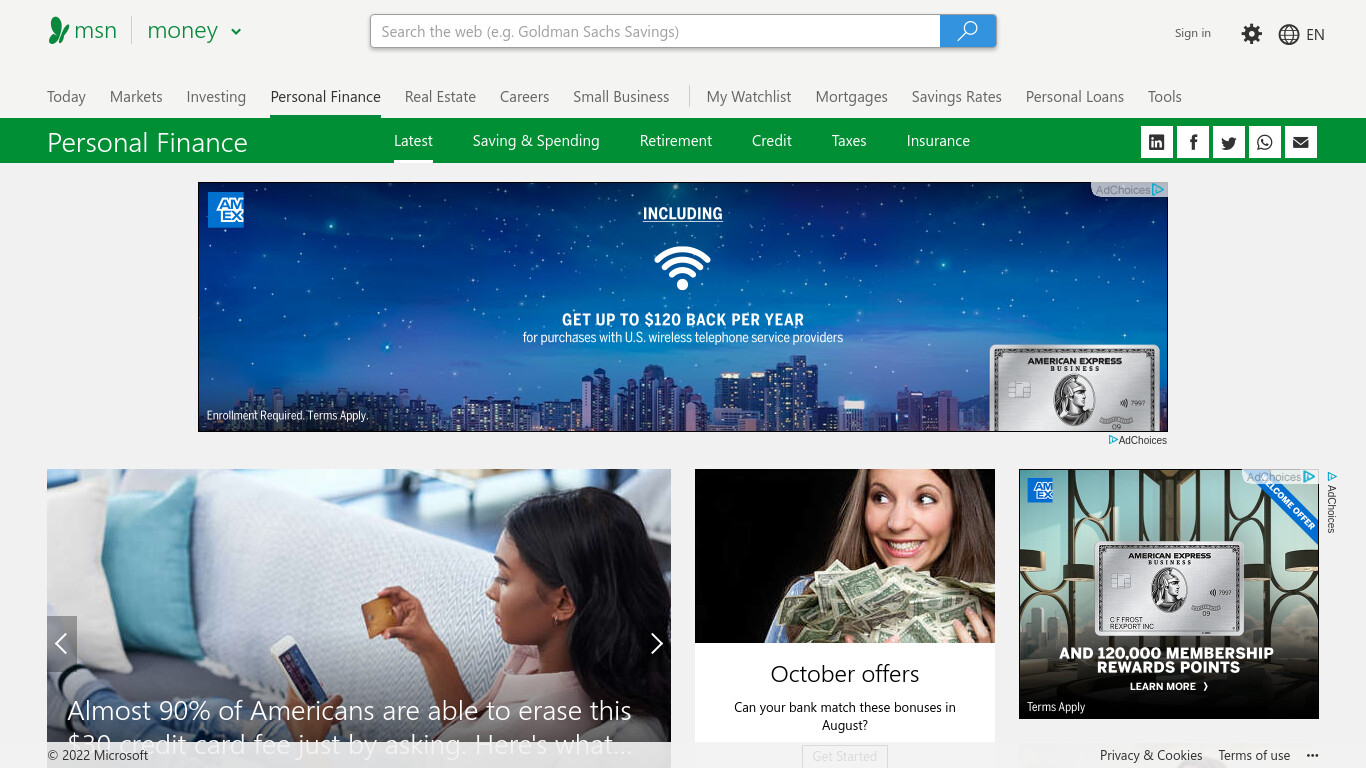Switch to the Markets tab
1366x768 pixels.
(136, 97)
